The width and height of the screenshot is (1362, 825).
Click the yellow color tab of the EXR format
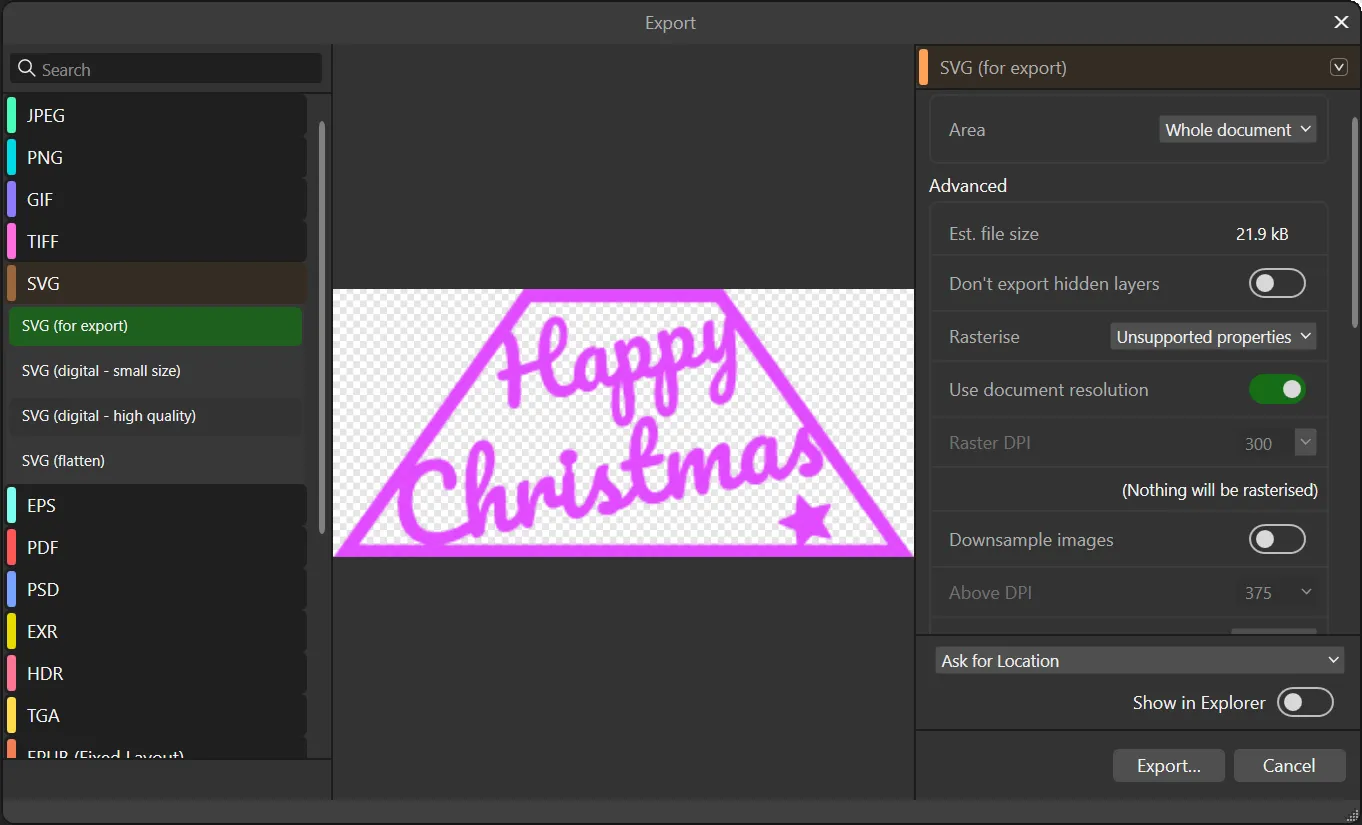[x=11, y=631]
